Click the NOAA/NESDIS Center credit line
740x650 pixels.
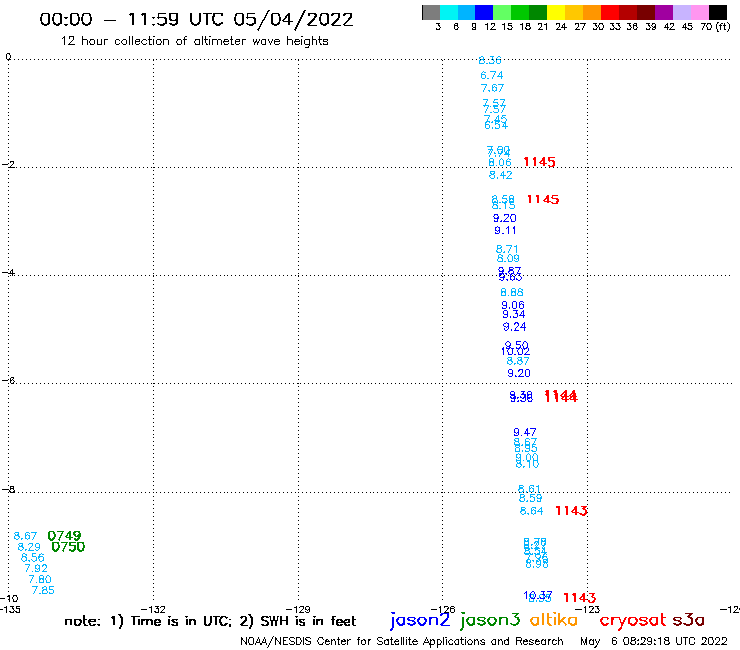tap(402, 641)
